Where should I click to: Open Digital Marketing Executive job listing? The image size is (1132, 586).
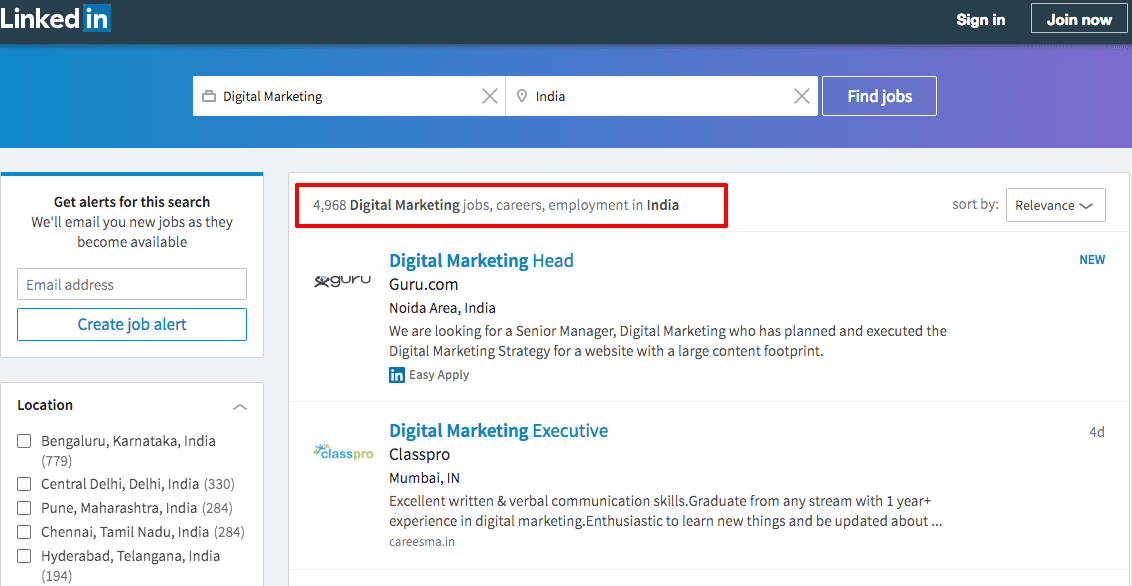(498, 431)
